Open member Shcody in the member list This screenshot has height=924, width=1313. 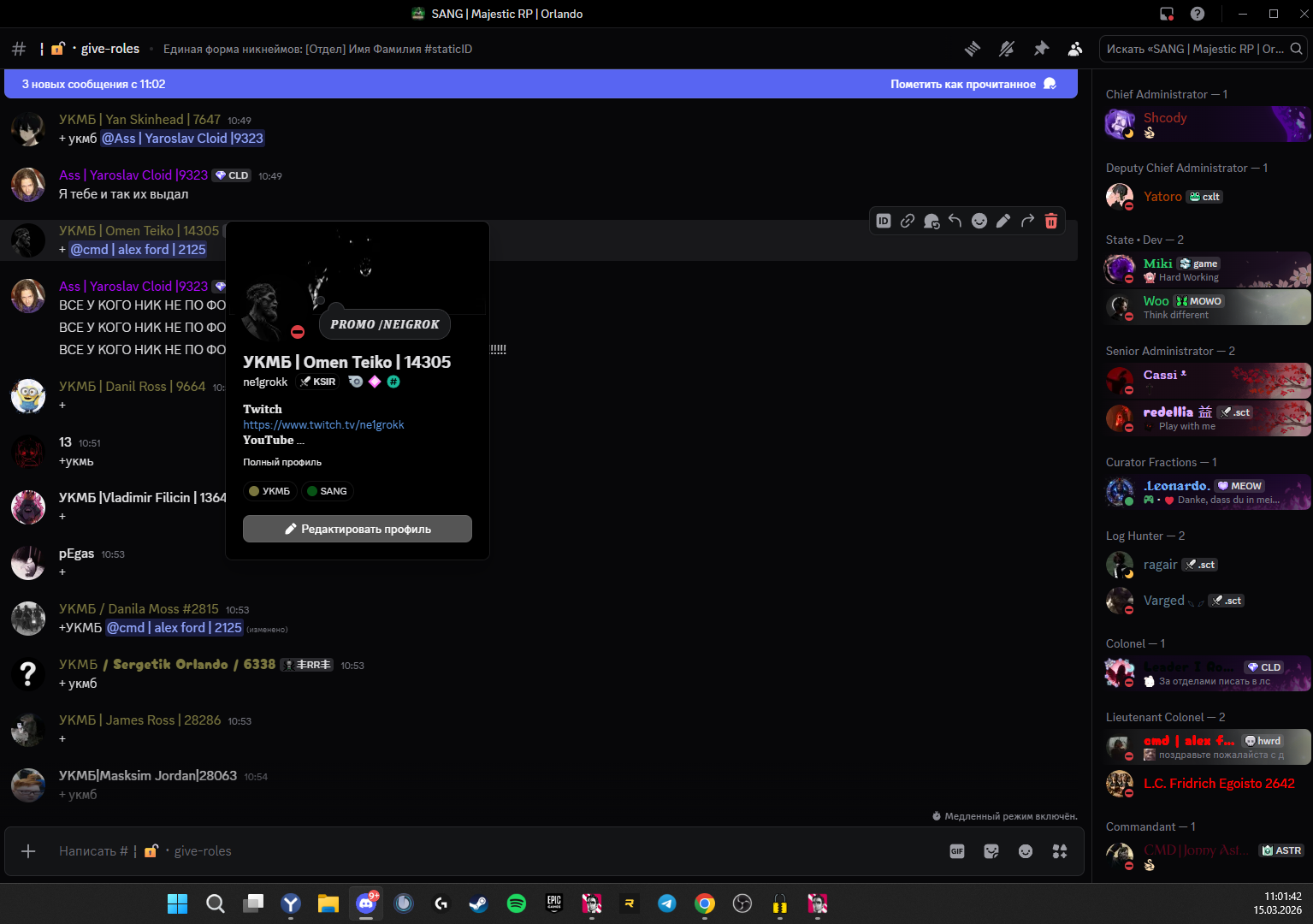click(x=1206, y=124)
